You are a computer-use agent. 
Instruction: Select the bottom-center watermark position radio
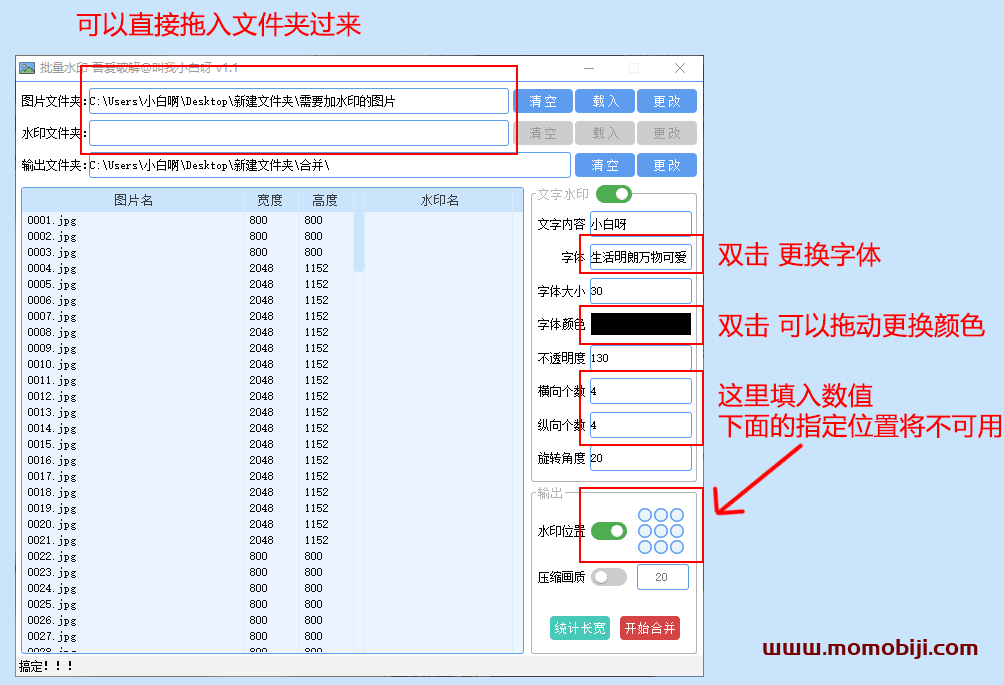pos(661,547)
